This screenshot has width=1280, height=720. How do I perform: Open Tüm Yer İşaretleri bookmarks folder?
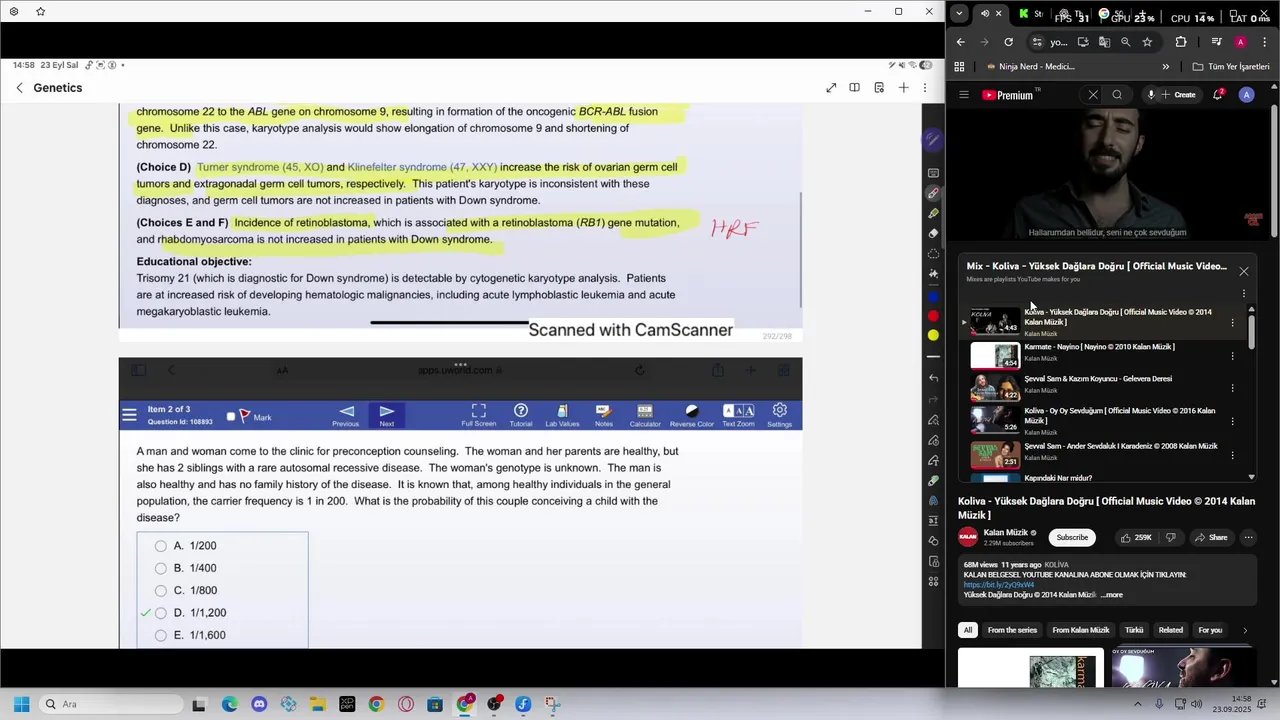pos(1231,67)
